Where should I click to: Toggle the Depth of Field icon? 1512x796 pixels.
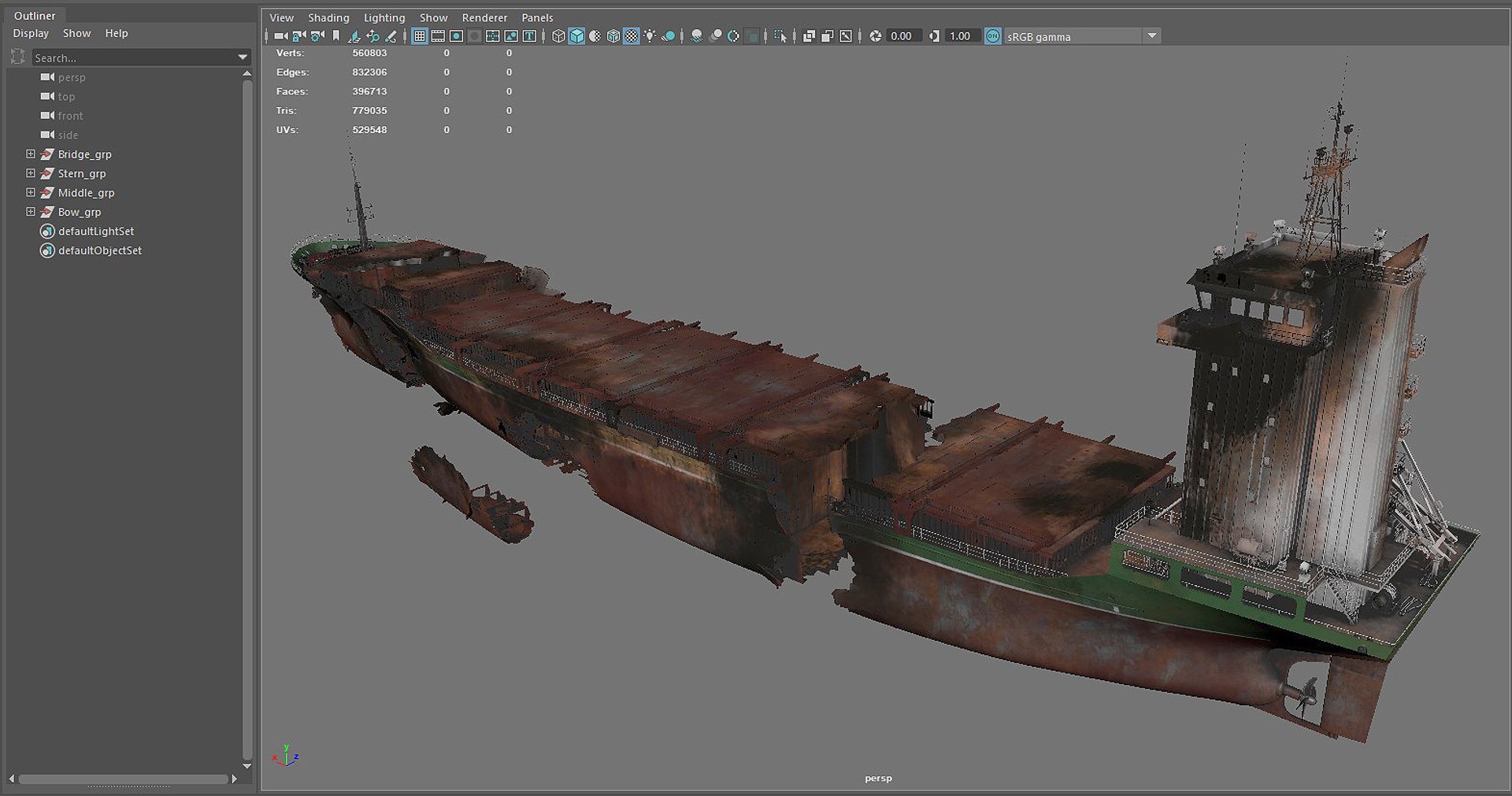[x=752, y=36]
